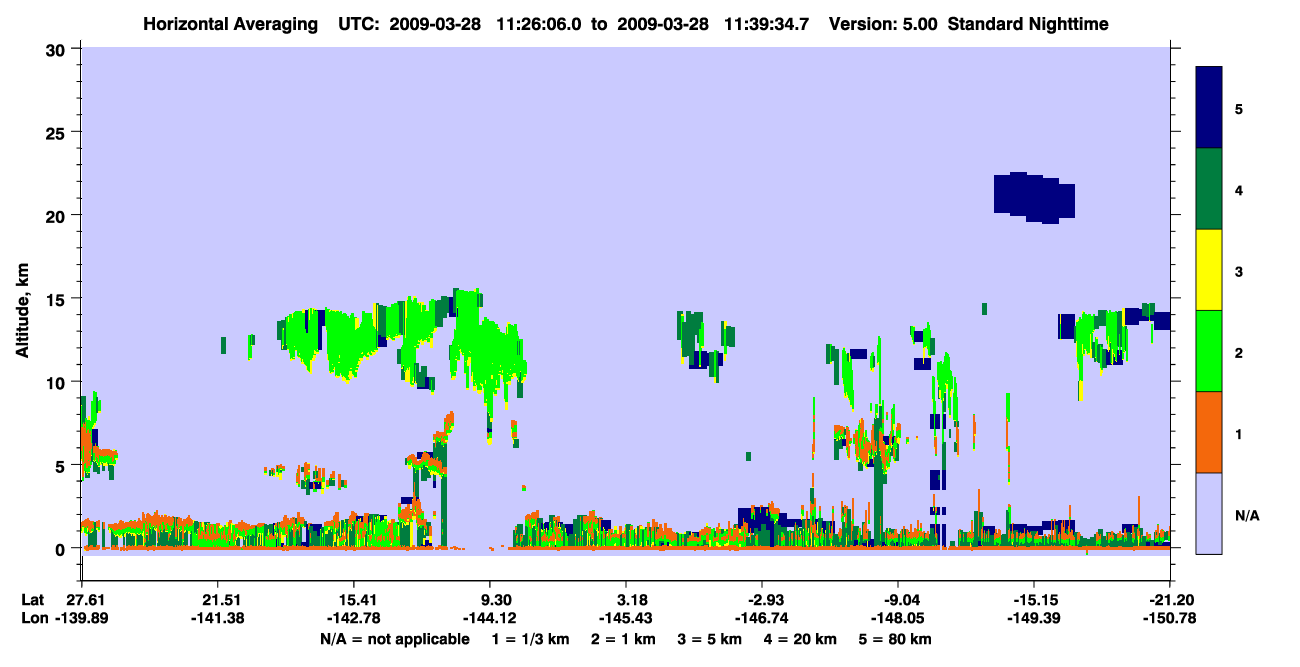Click the longitude value -142.78
Screen dimensions: 1300x667
coord(353,618)
